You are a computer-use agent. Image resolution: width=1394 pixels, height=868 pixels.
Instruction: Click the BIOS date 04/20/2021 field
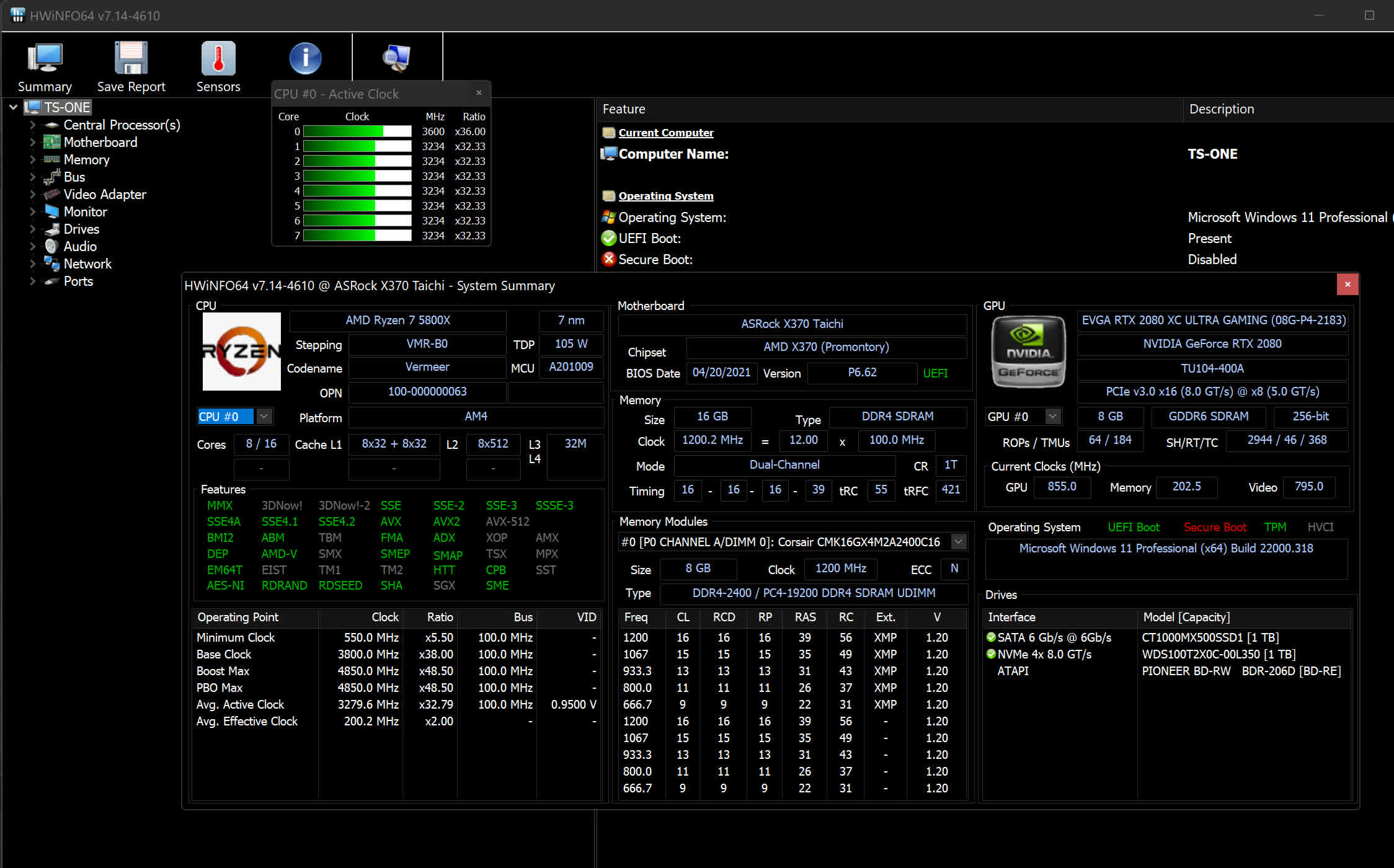tap(721, 373)
